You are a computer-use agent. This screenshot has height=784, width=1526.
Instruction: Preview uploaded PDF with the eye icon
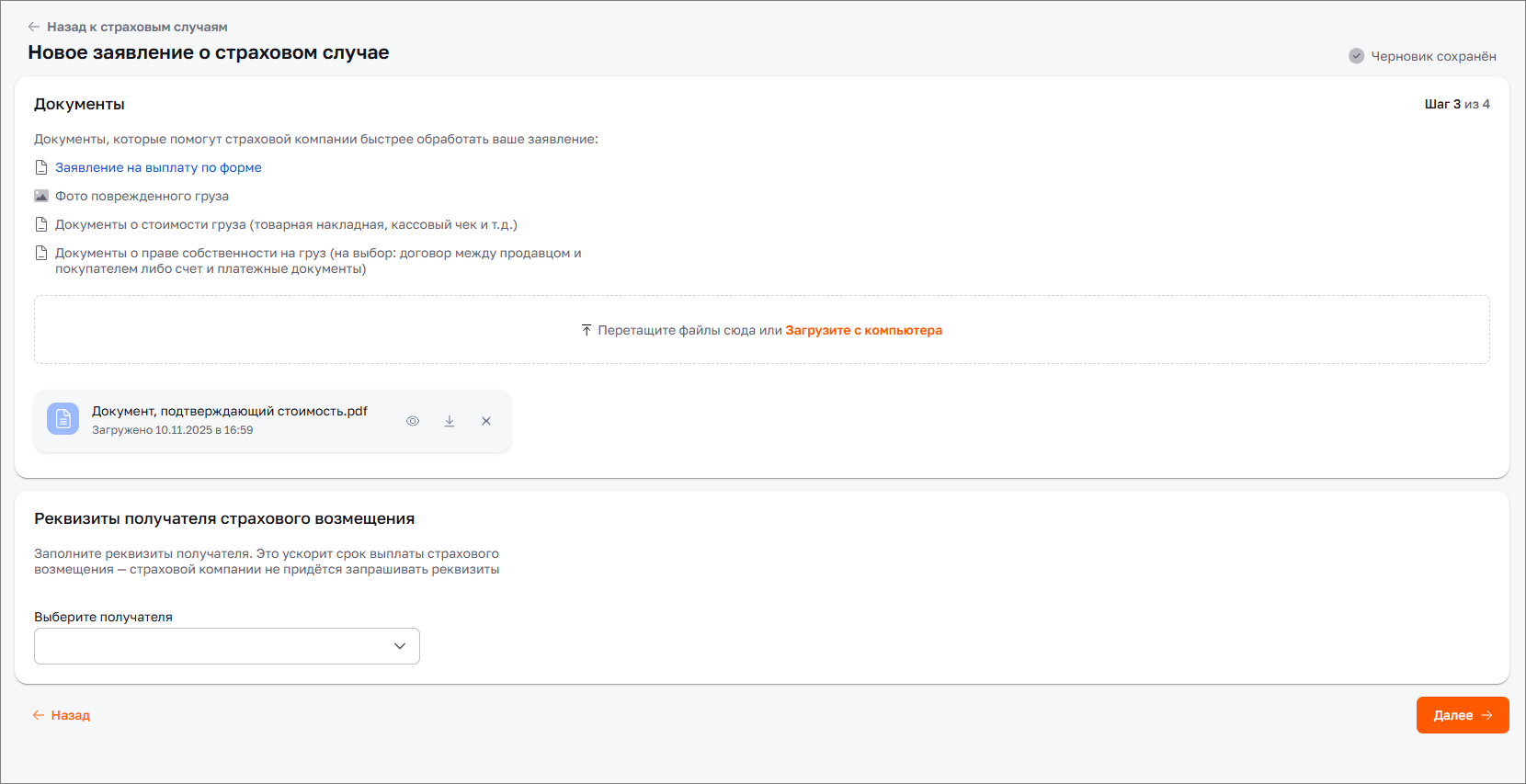pyautogui.click(x=413, y=421)
